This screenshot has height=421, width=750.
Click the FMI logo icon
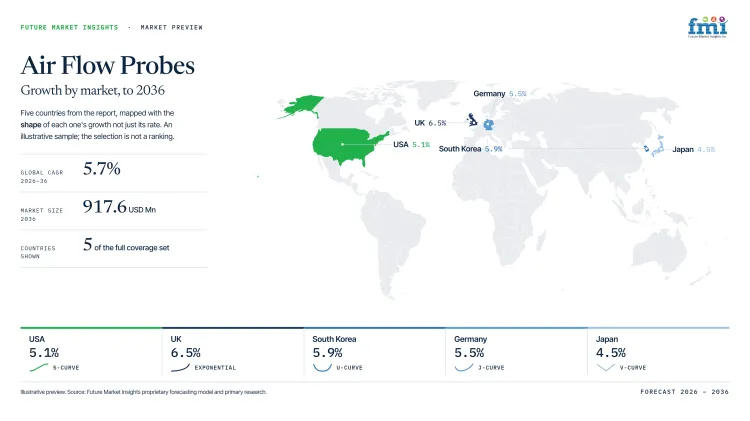click(x=707, y=27)
